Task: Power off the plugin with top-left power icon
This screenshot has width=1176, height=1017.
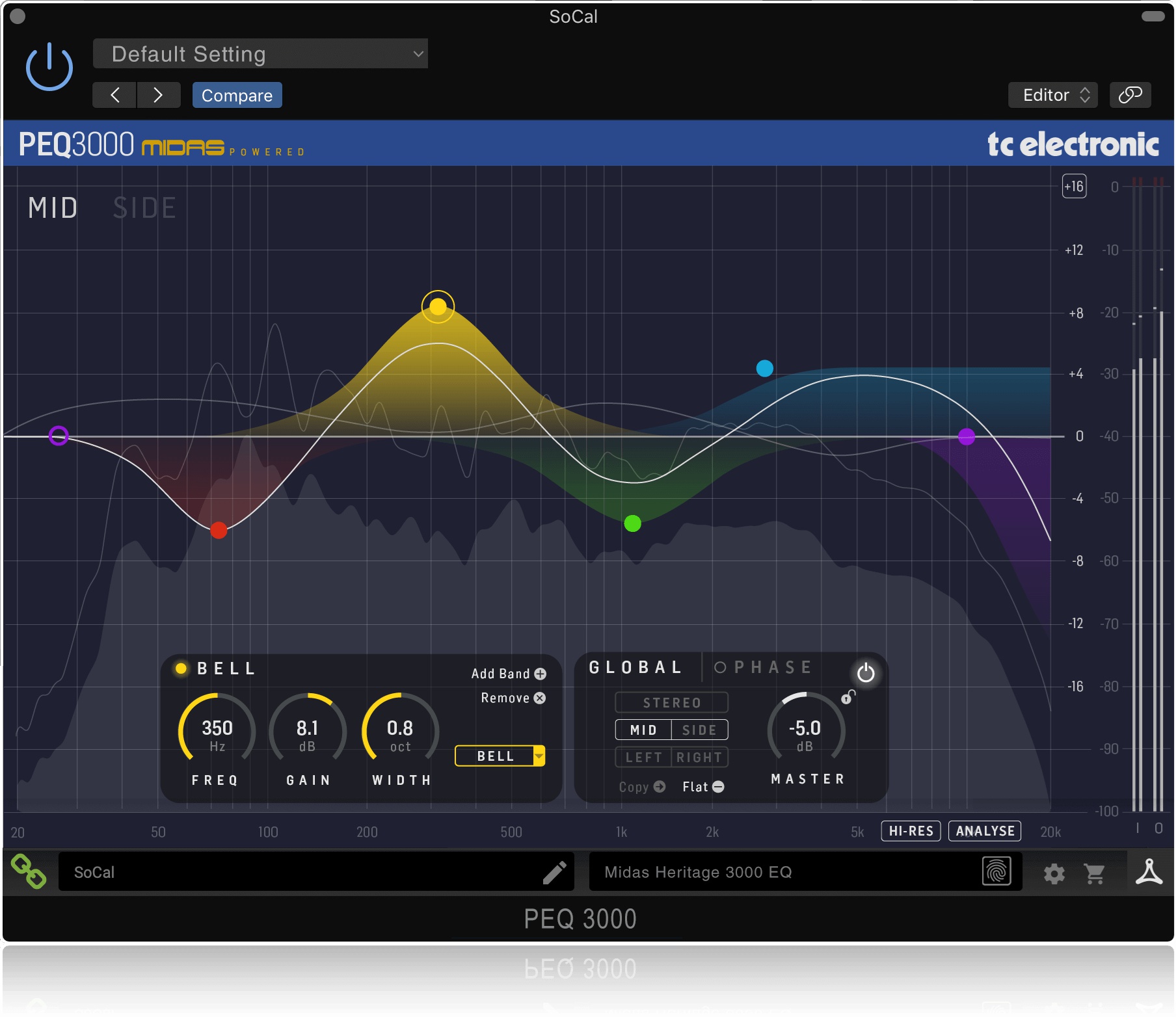Action: (49, 66)
